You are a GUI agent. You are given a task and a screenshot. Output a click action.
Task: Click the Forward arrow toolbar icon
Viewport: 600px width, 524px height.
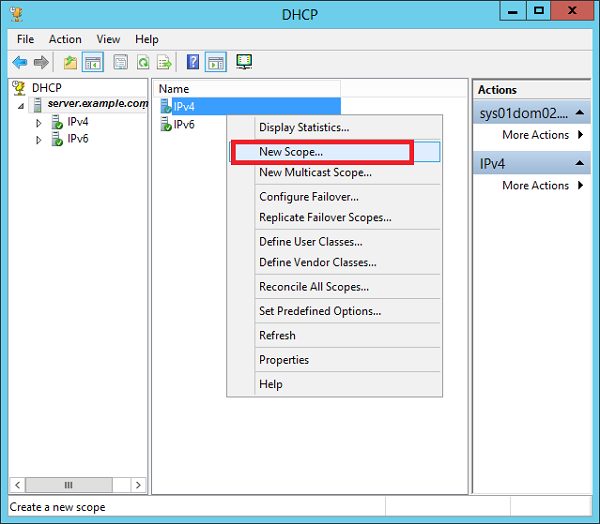(41, 62)
